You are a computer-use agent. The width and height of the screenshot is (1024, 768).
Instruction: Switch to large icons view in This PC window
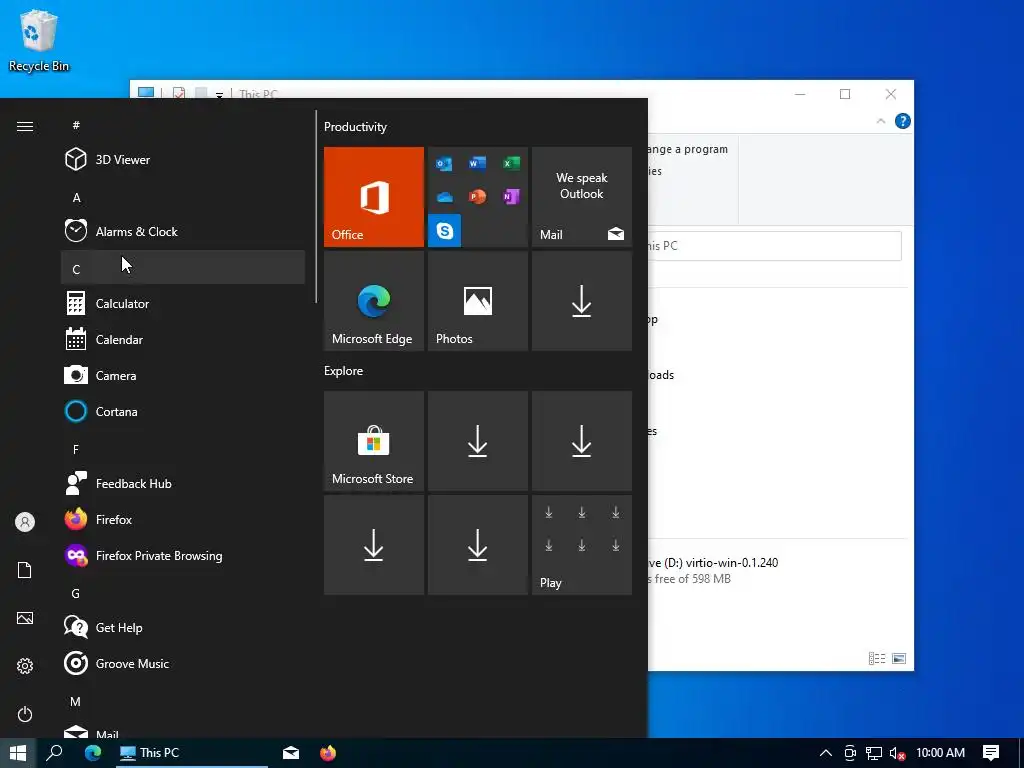(899, 658)
